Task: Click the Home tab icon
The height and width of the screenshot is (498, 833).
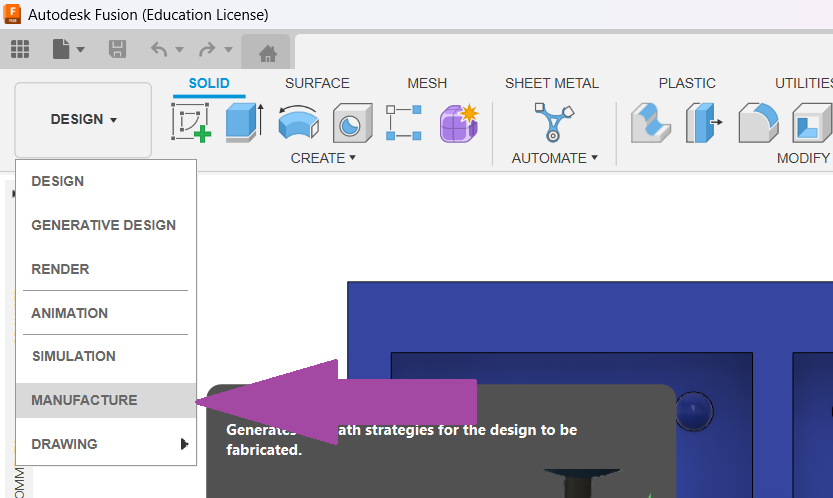Action: click(266, 52)
